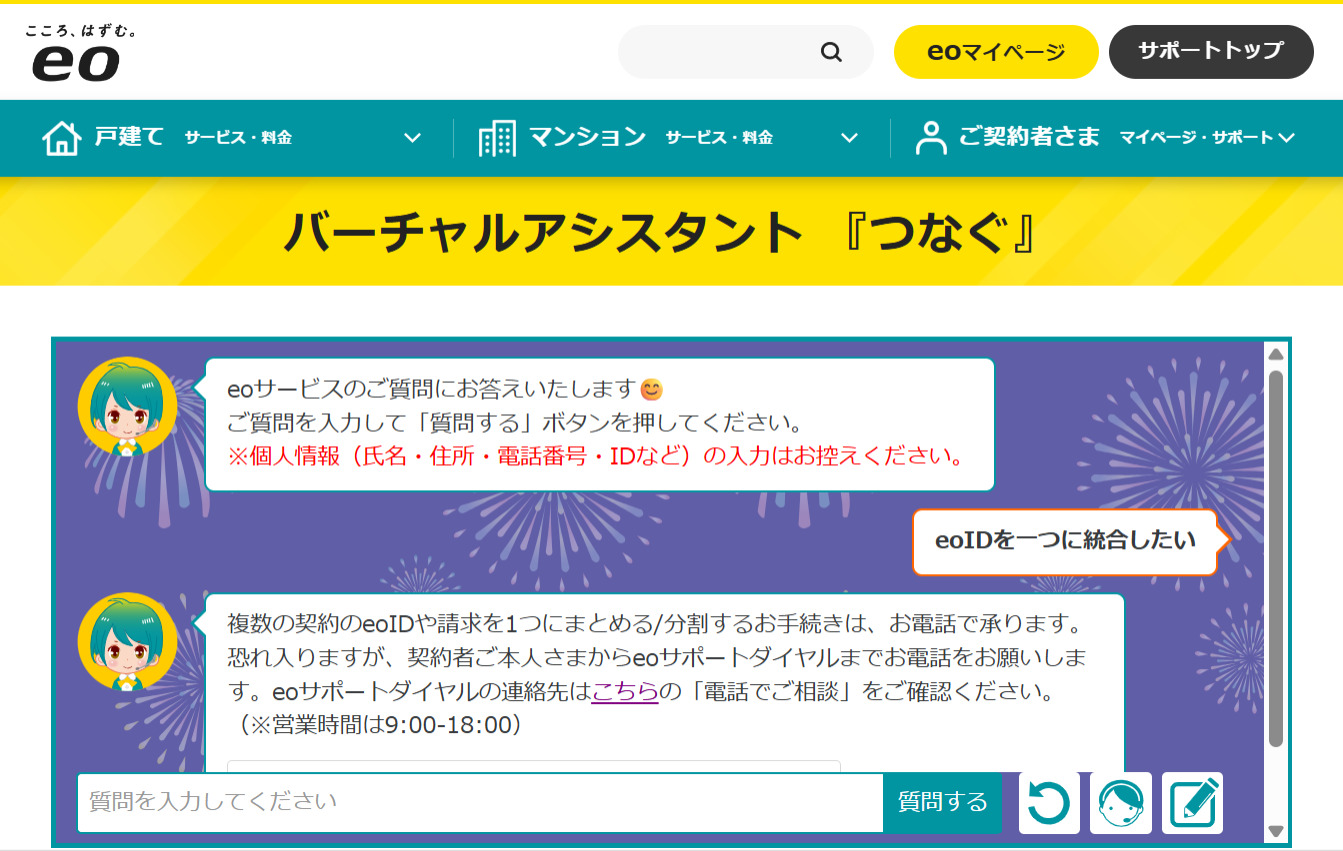Click the assistant avatar beside the greeting message

click(128, 407)
